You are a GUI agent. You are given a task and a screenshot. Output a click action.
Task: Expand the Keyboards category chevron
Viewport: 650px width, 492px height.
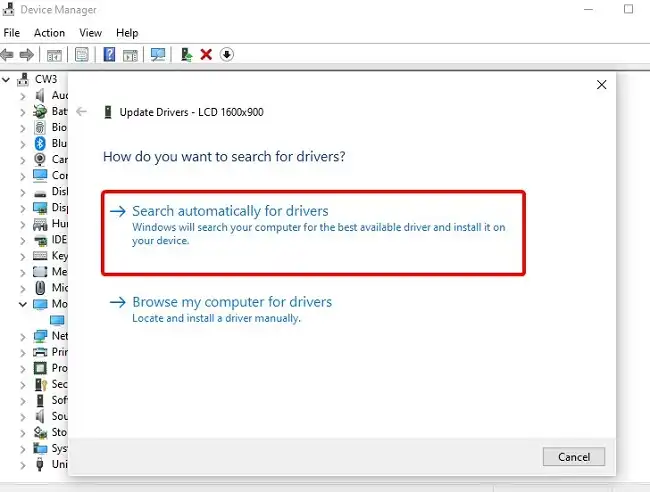(23, 257)
